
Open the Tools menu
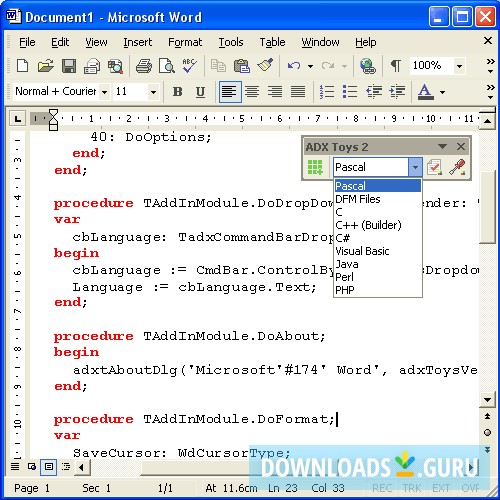(x=231, y=42)
